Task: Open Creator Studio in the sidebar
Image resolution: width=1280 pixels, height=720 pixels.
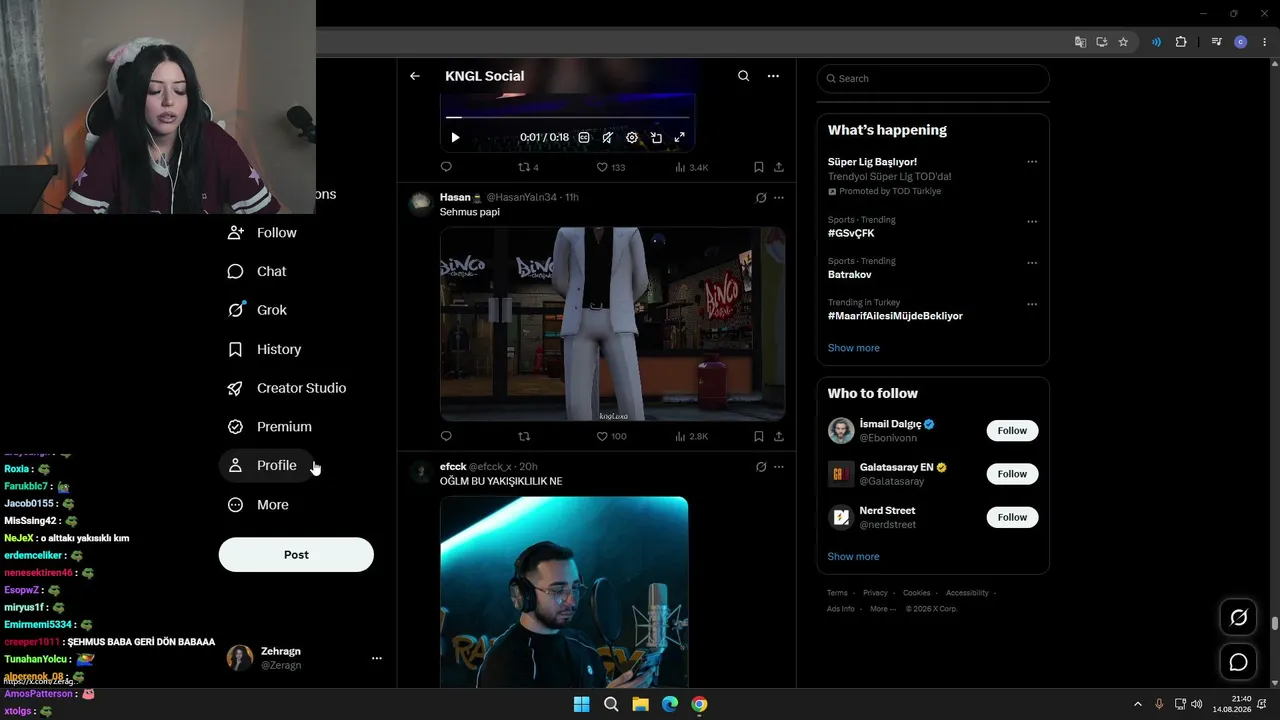Action: click(287, 388)
